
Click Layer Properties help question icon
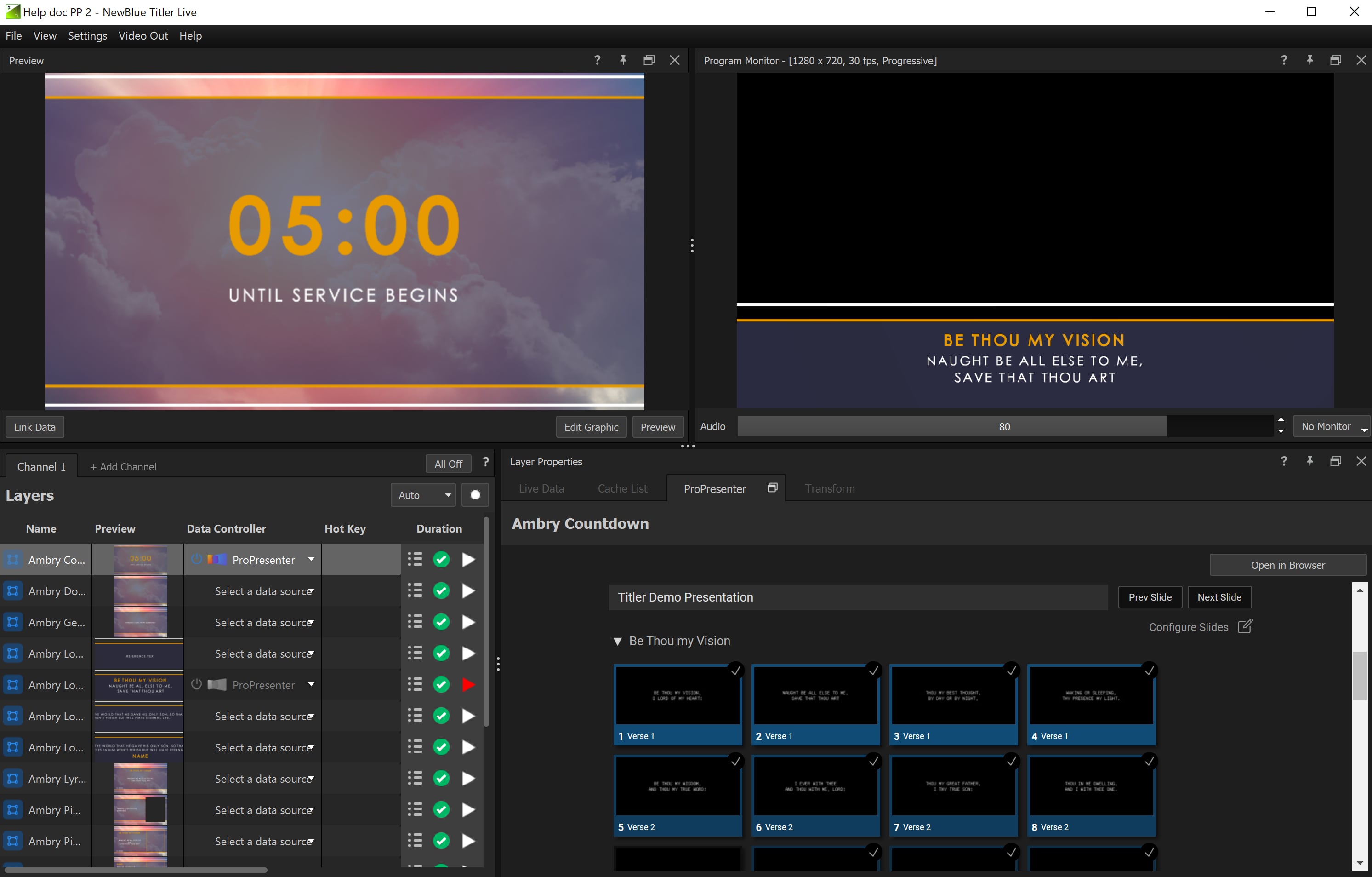click(1283, 461)
